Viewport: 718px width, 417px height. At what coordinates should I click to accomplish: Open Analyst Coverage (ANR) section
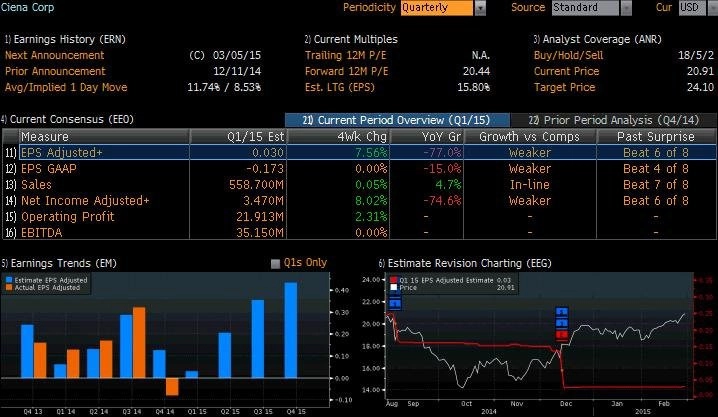598,39
